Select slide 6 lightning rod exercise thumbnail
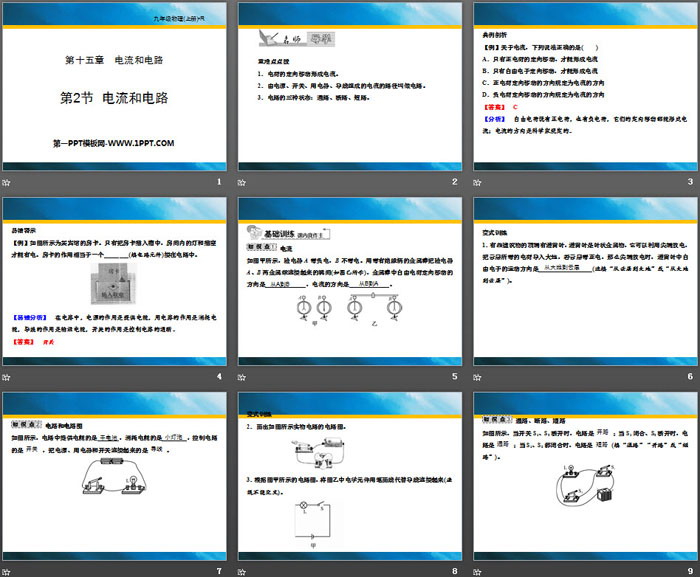 point(585,282)
